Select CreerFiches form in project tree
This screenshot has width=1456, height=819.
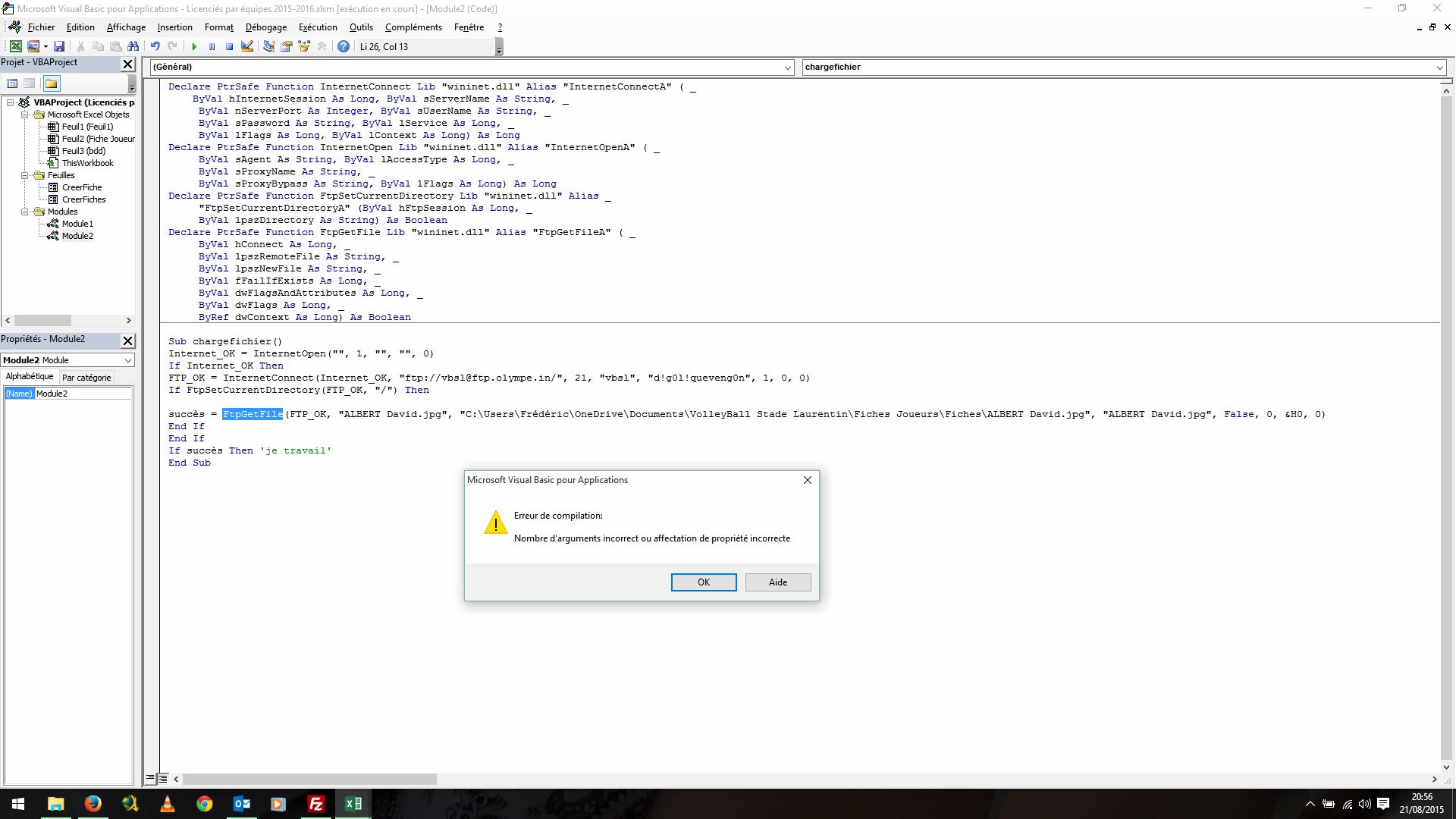pos(83,199)
